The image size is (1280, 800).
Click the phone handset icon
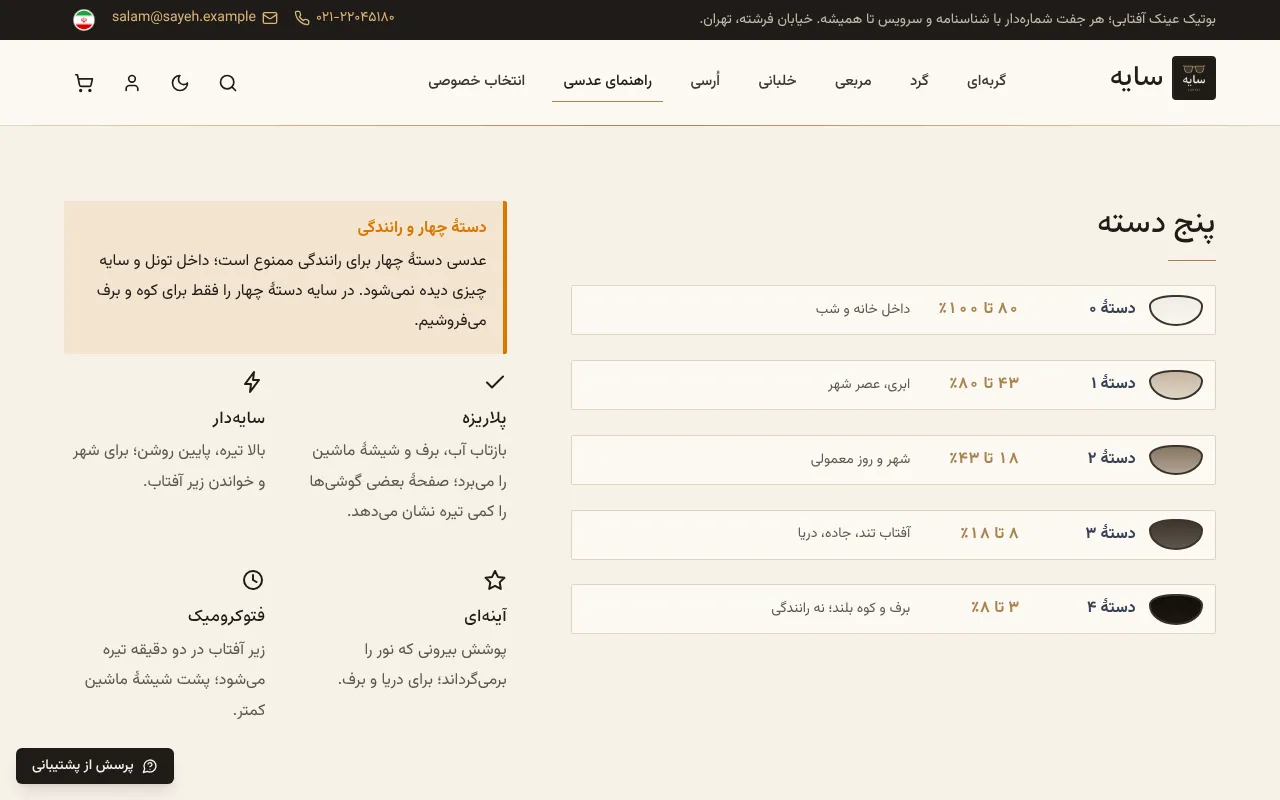point(302,18)
